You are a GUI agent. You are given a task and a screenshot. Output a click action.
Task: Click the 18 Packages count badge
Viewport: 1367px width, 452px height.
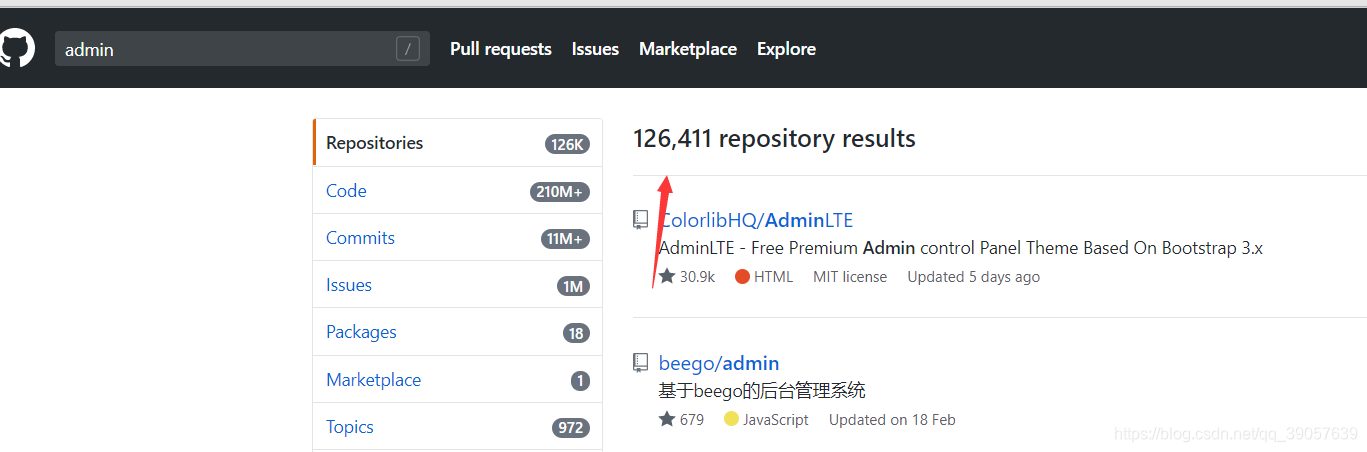pos(576,333)
